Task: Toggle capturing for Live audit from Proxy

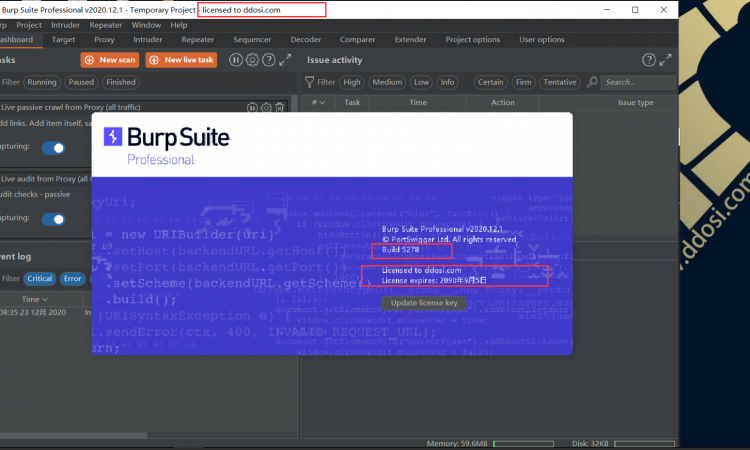Action: [53, 219]
